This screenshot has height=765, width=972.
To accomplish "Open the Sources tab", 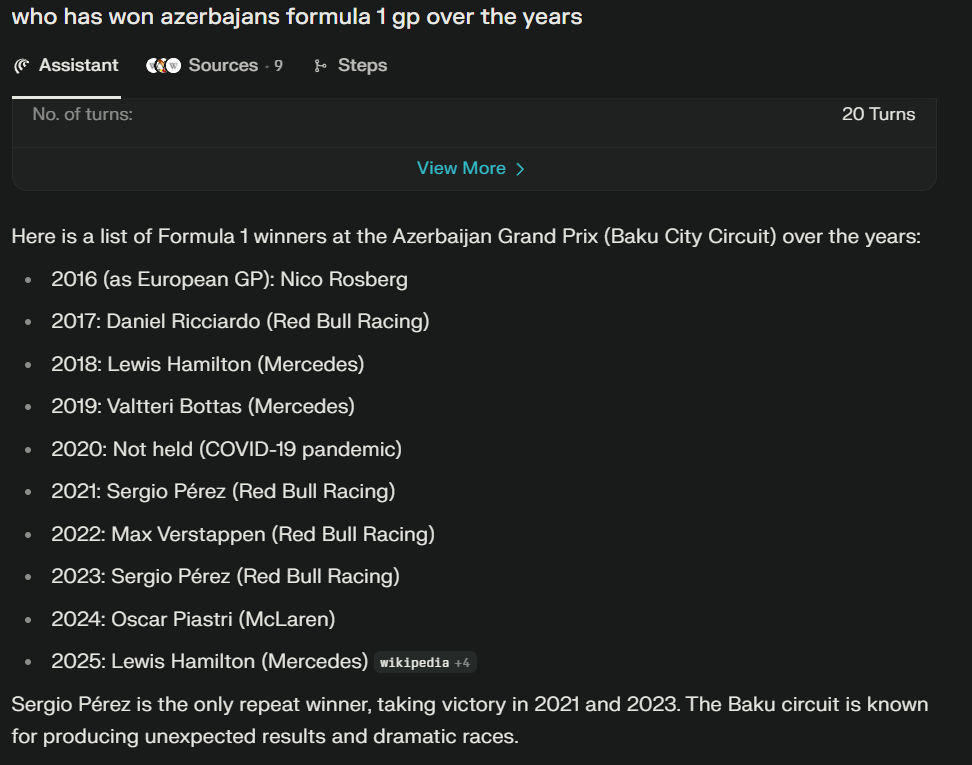I will point(214,65).
